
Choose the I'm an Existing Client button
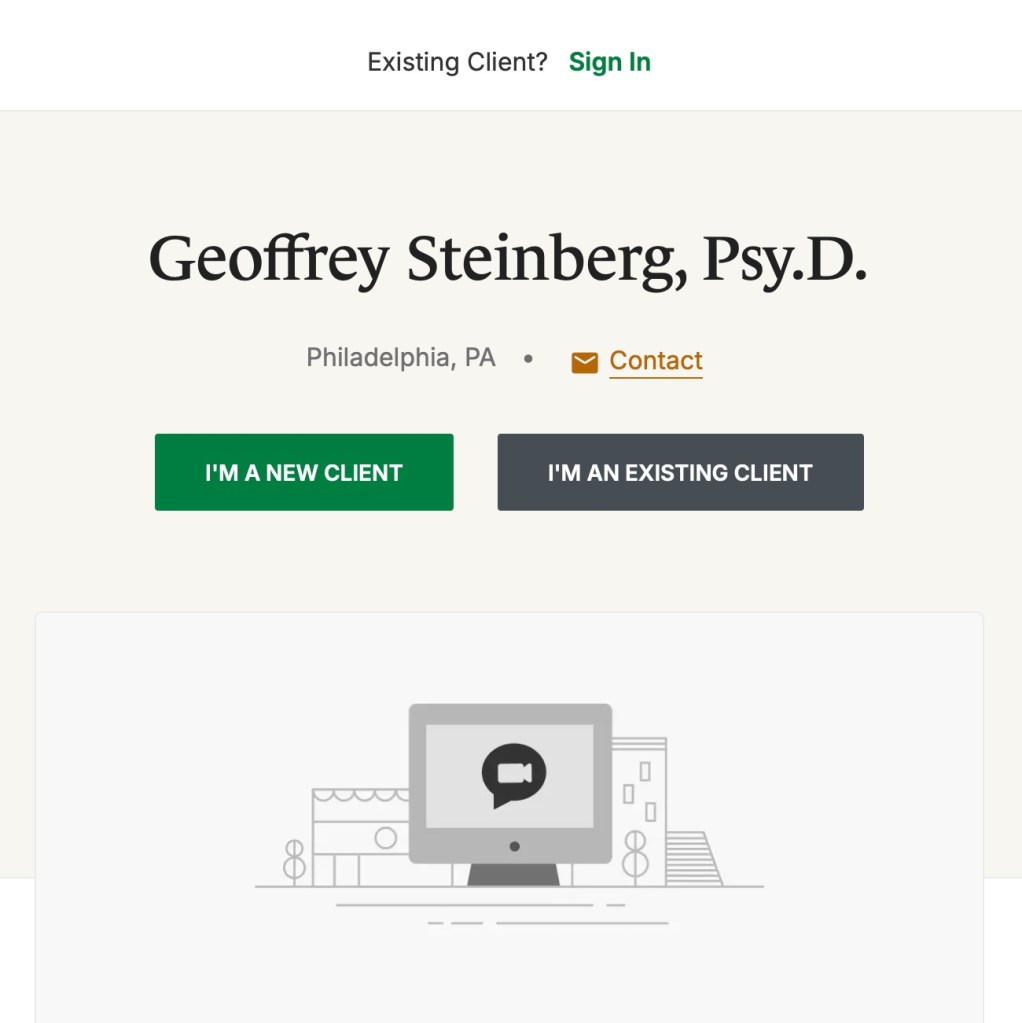click(x=680, y=472)
